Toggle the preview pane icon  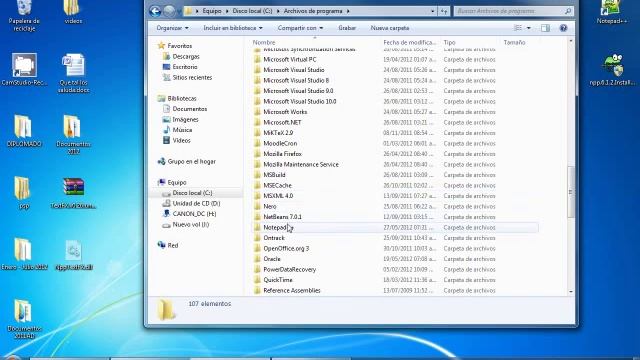click(545, 28)
